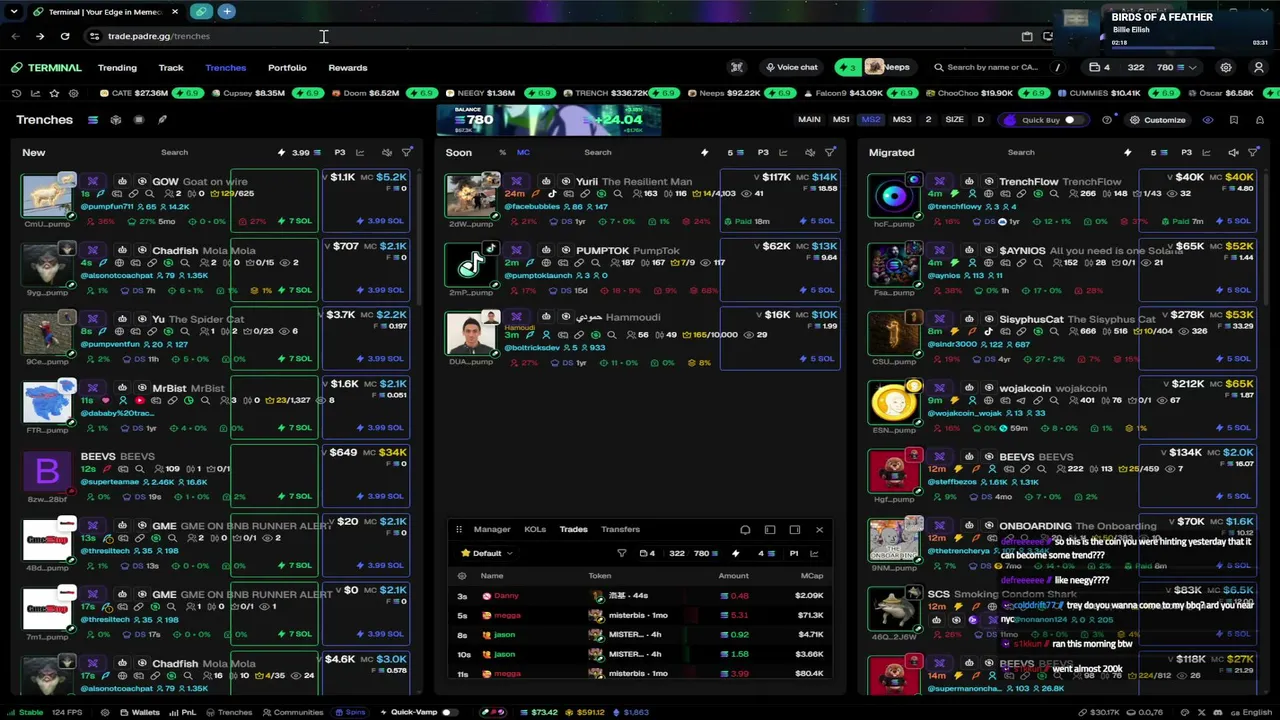
Task: Toggle the eye visibility icon near Customize
Action: point(1208,120)
